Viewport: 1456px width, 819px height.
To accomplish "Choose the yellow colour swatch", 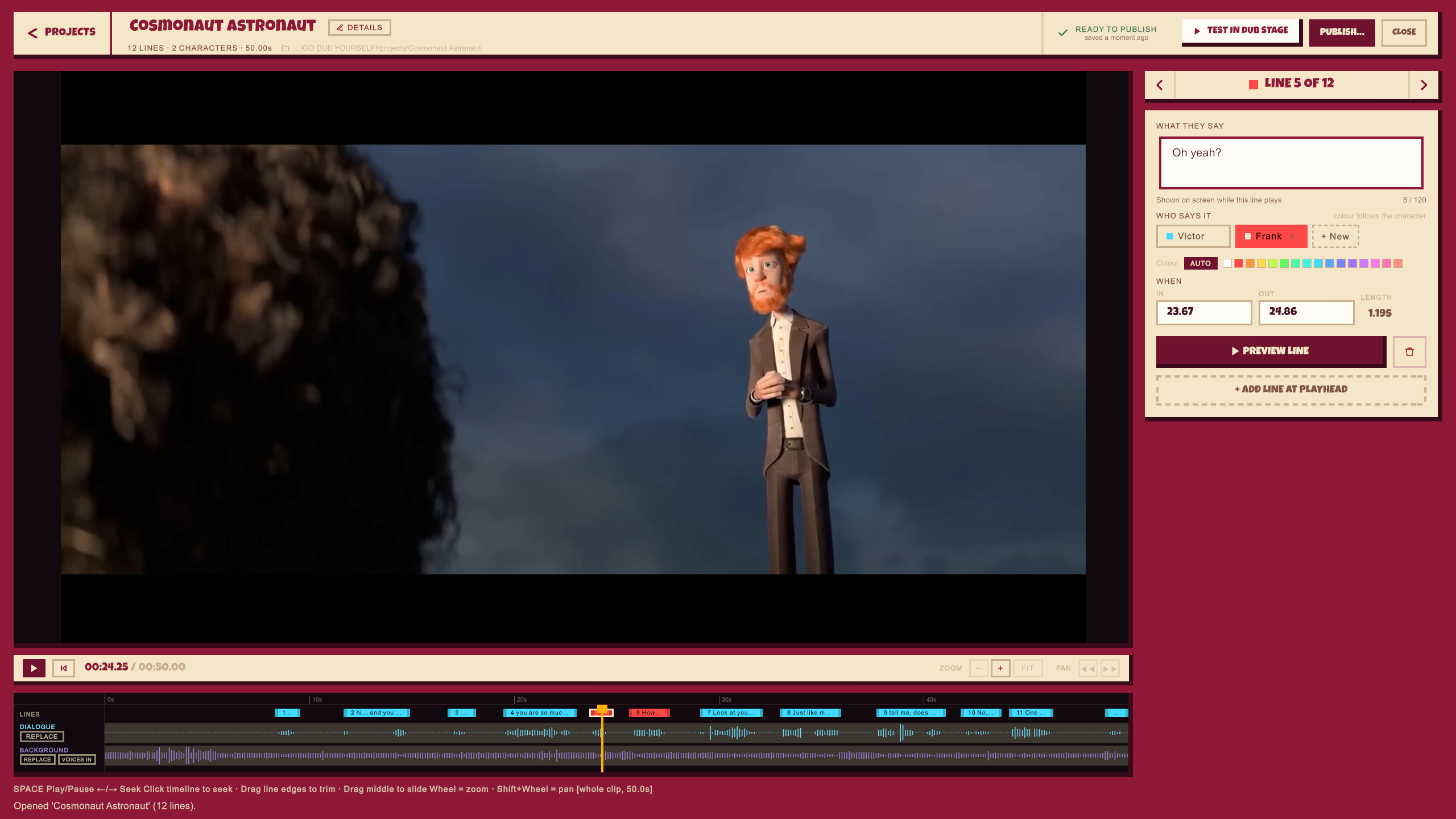I will (1261, 263).
